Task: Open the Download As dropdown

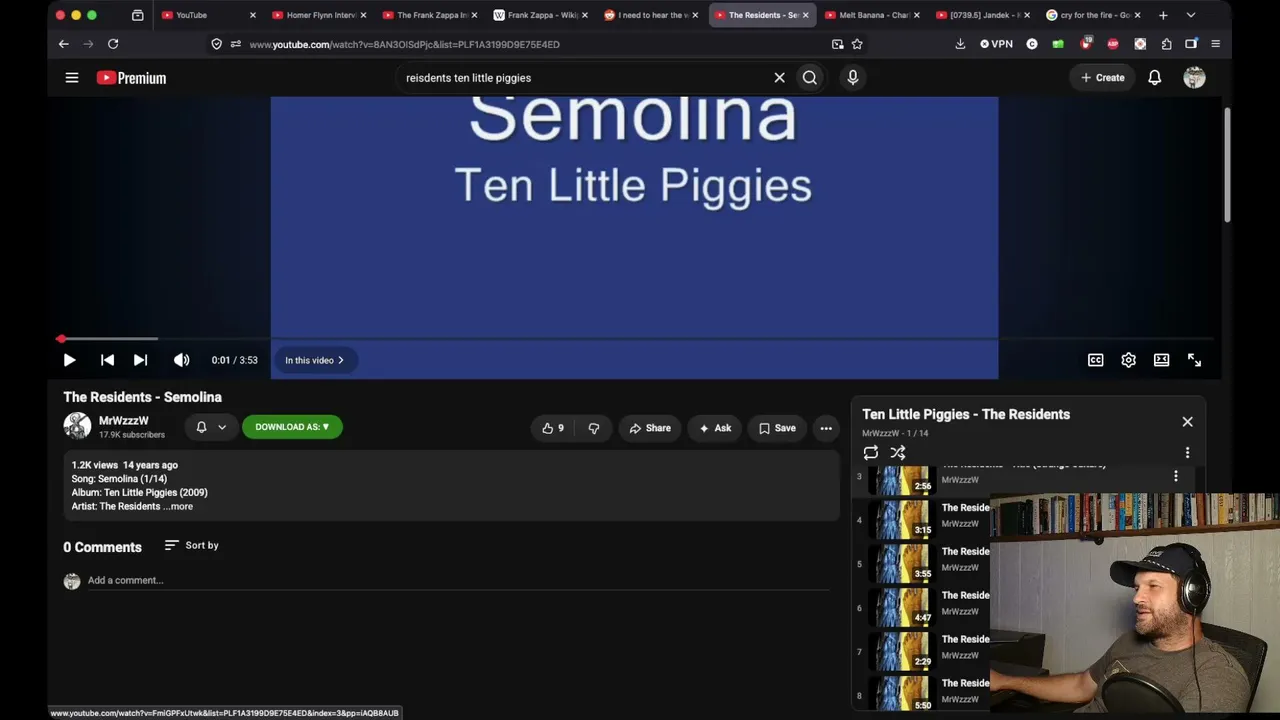Action: click(x=292, y=427)
